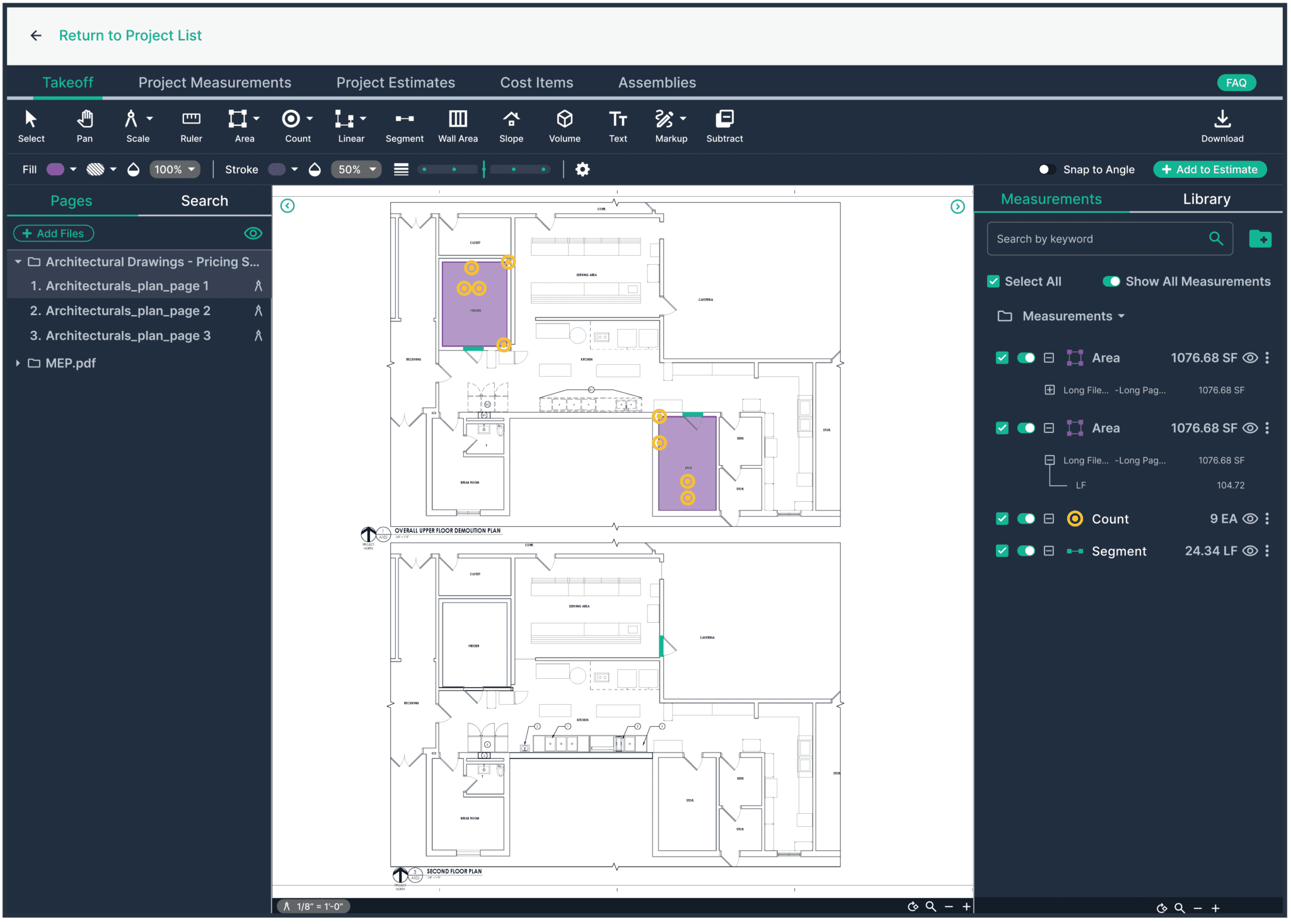1291x924 pixels.
Task: Open the drawing settings gear
Action: click(x=582, y=169)
